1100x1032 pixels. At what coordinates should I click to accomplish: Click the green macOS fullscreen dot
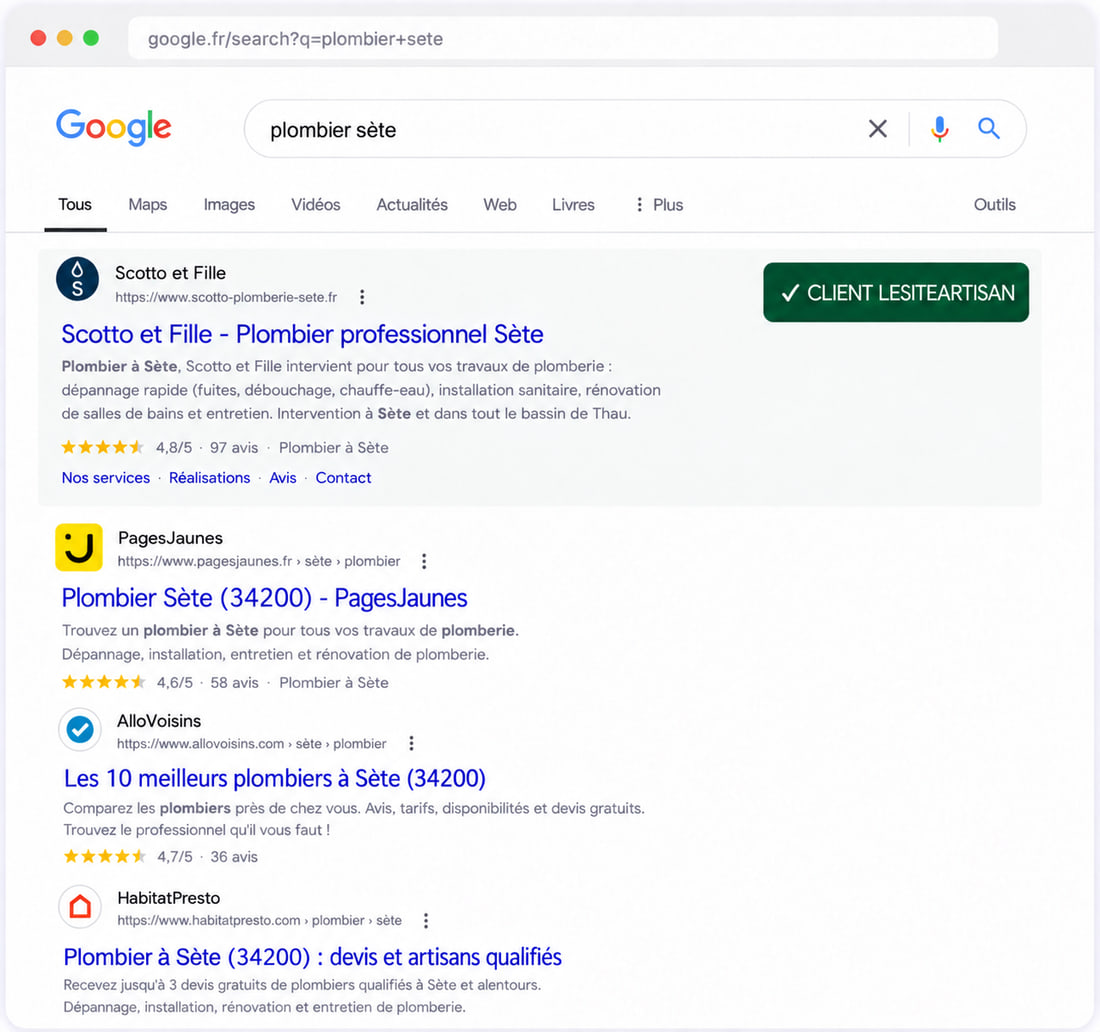click(x=91, y=38)
